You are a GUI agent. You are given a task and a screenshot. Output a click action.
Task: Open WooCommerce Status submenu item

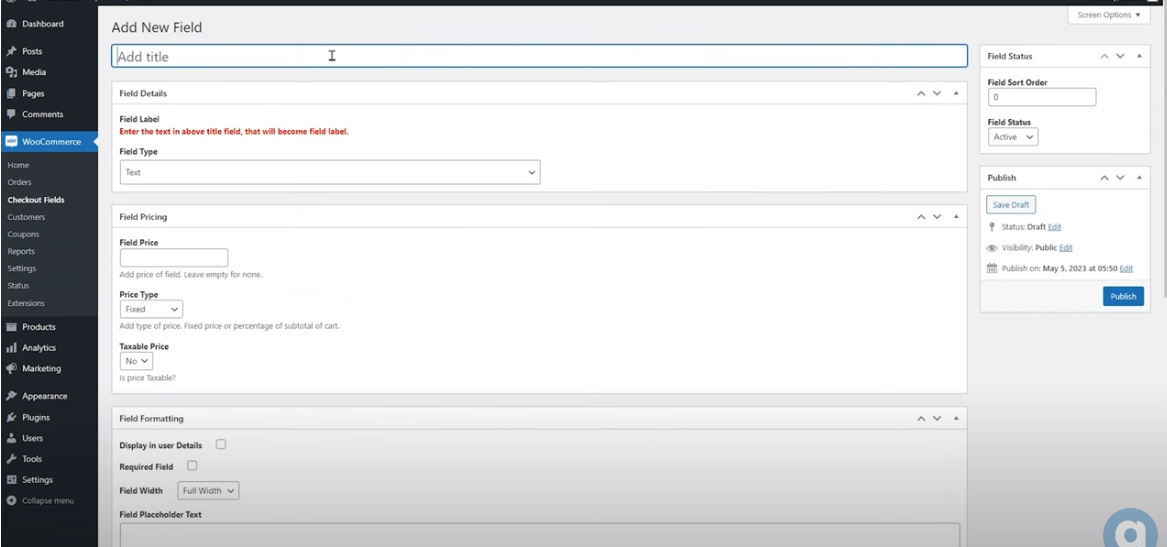coord(19,286)
